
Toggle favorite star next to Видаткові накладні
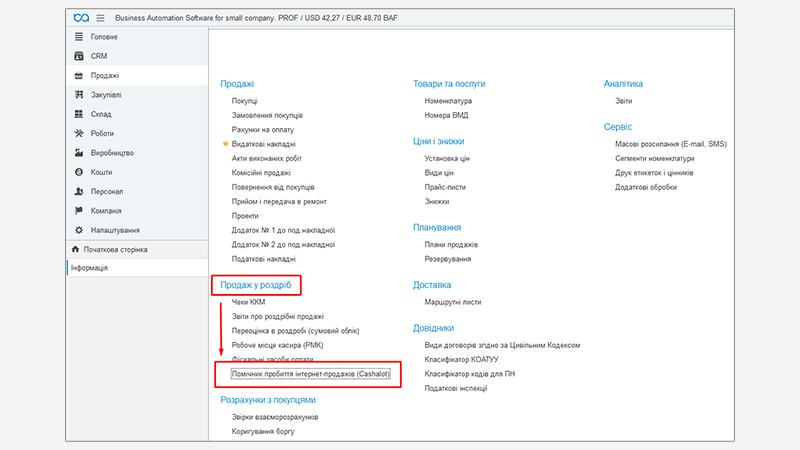point(225,144)
